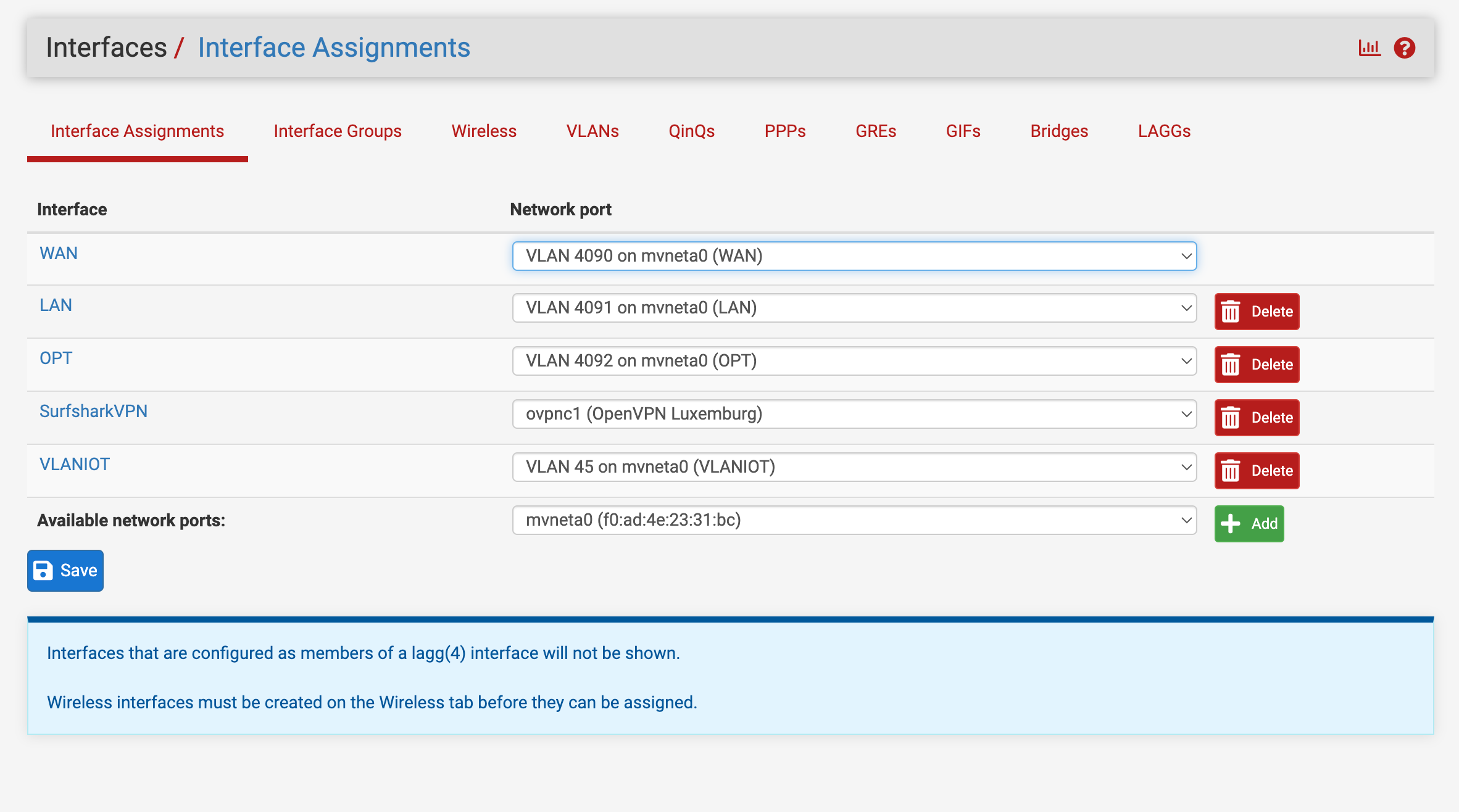Delete the OPT interface assignment
This screenshot has height=812, width=1459.
click(x=1257, y=365)
